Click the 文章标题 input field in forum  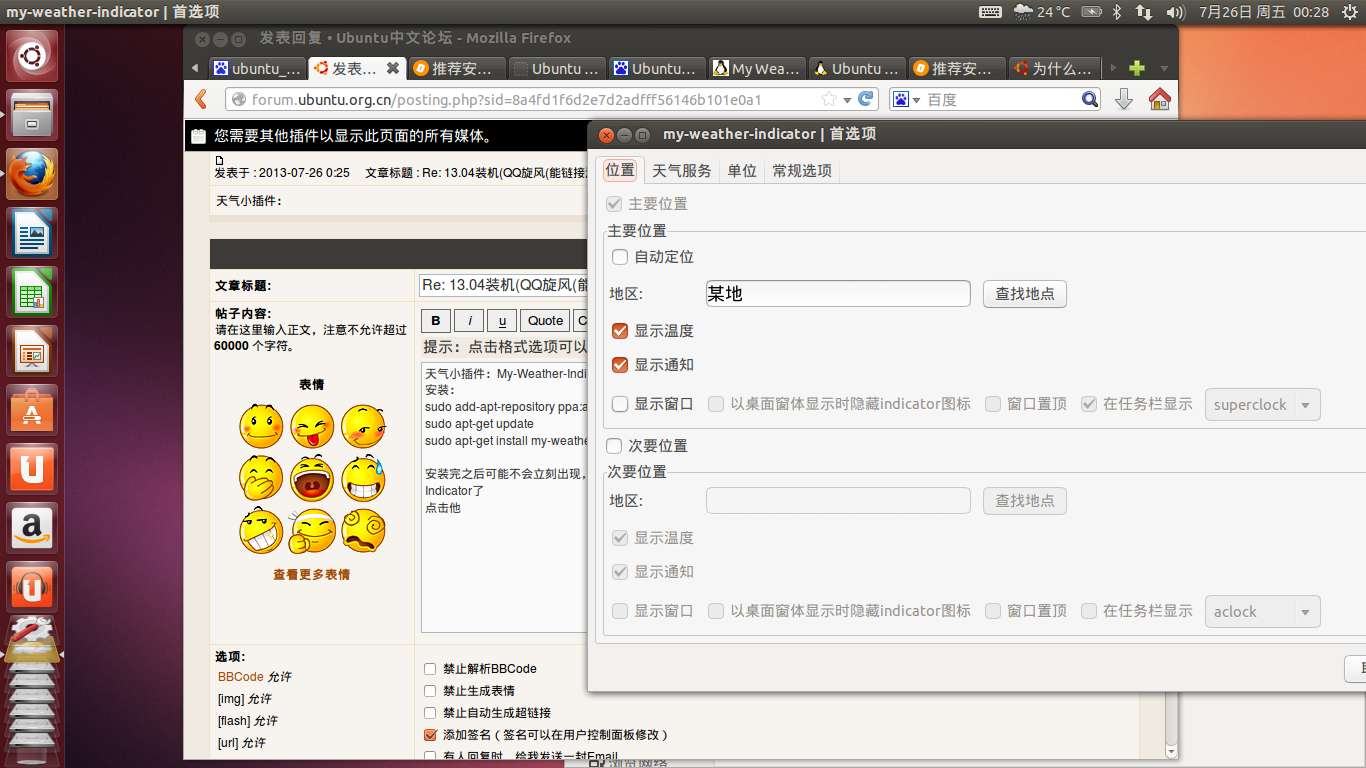click(x=503, y=285)
